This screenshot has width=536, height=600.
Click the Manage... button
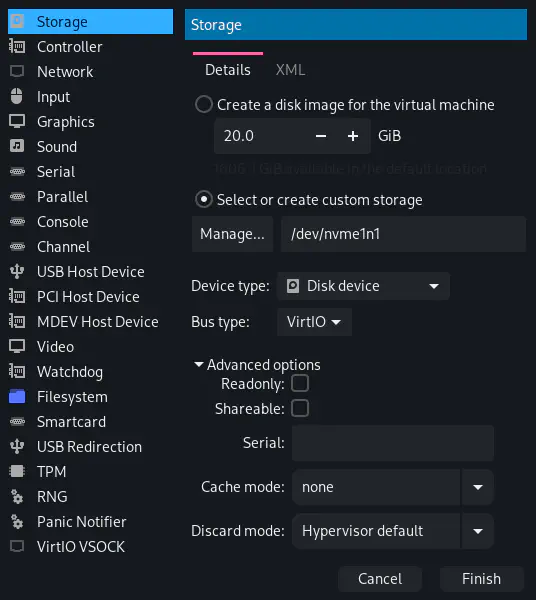pyautogui.click(x=232, y=234)
